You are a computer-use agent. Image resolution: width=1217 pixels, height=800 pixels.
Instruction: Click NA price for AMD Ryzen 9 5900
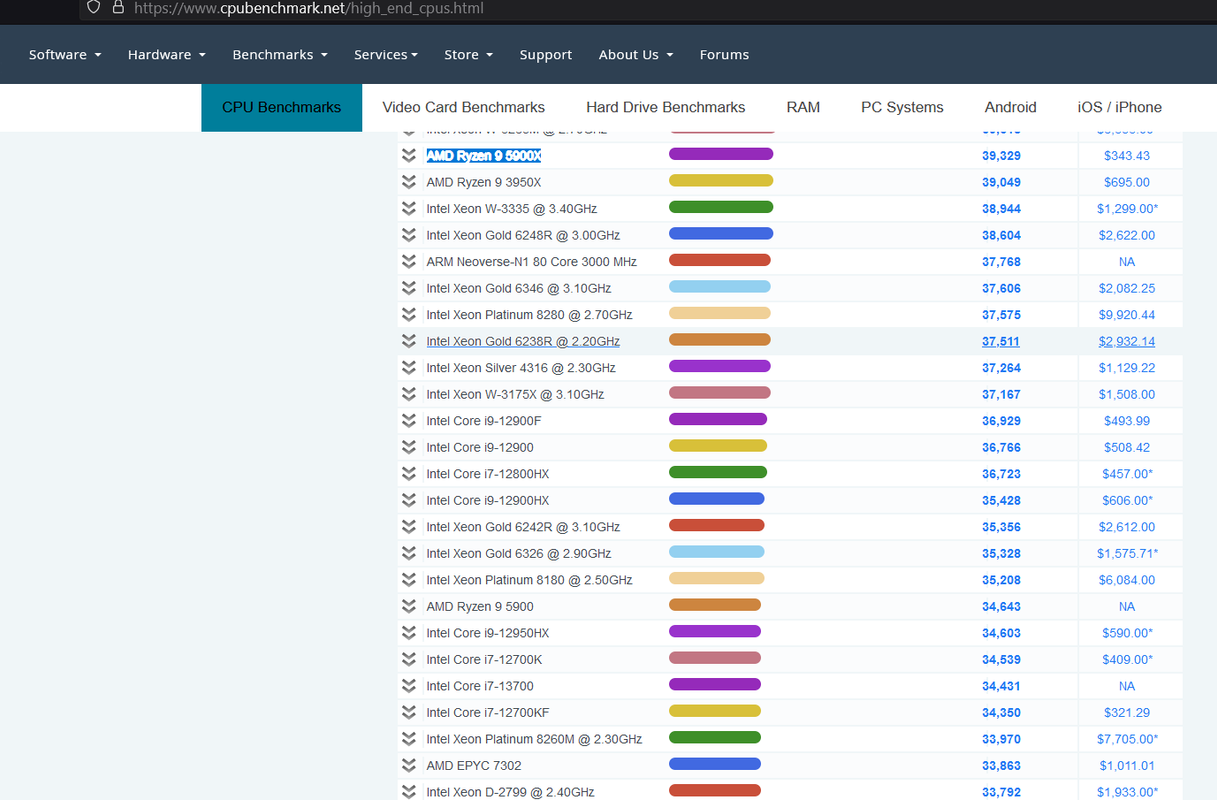pyautogui.click(x=1127, y=606)
